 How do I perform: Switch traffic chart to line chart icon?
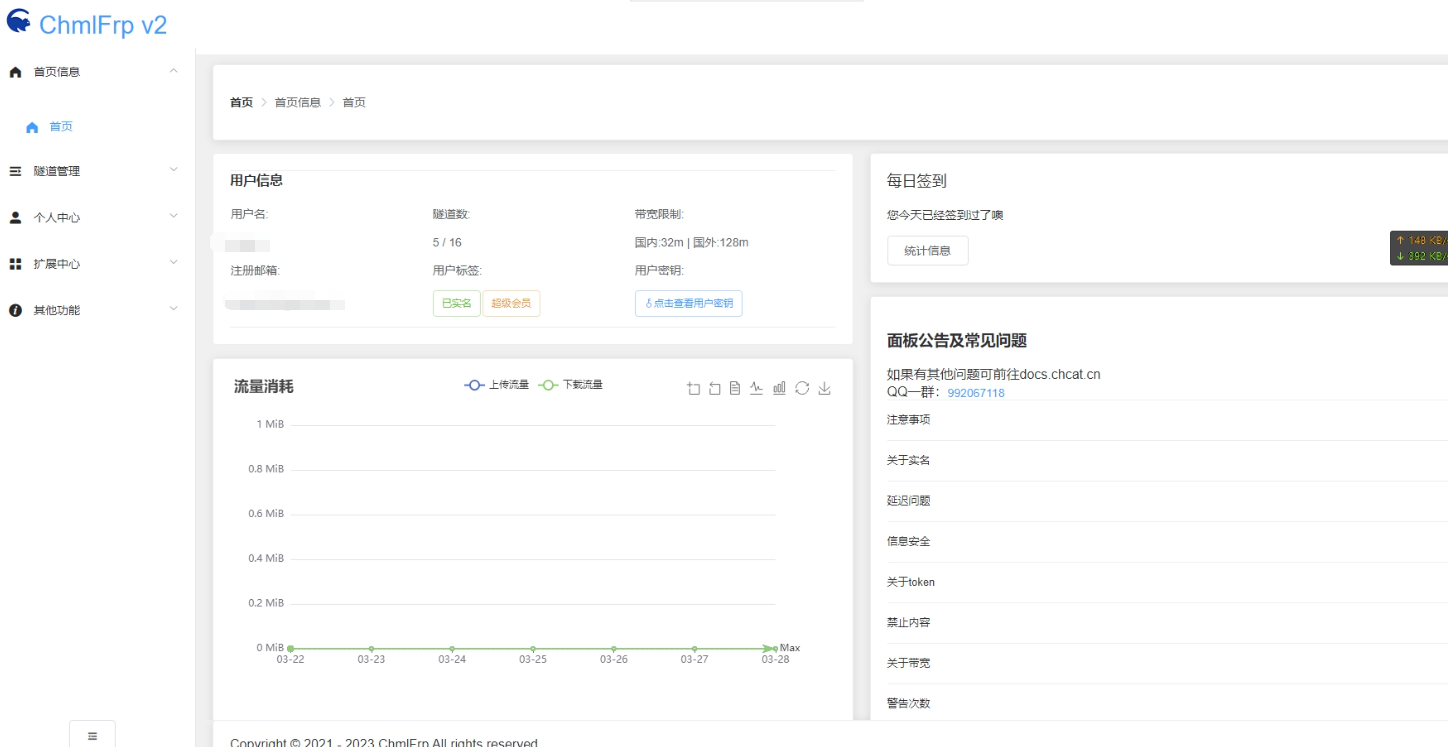[x=757, y=388]
